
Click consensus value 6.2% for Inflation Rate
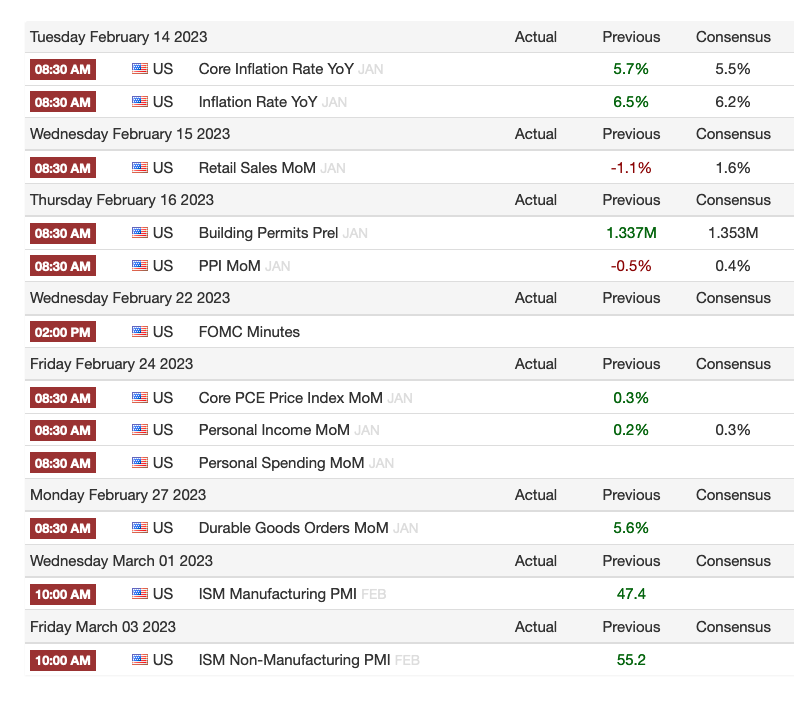point(733,102)
